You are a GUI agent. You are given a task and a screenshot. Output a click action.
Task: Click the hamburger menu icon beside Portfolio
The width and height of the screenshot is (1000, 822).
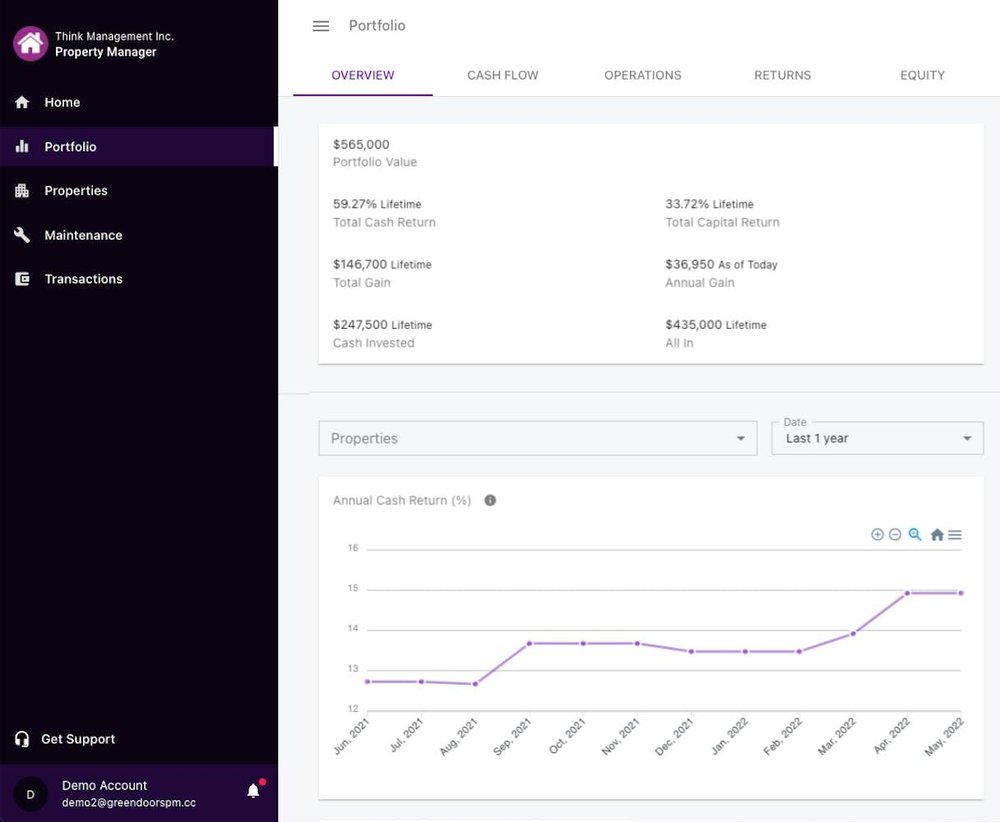tap(321, 26)
